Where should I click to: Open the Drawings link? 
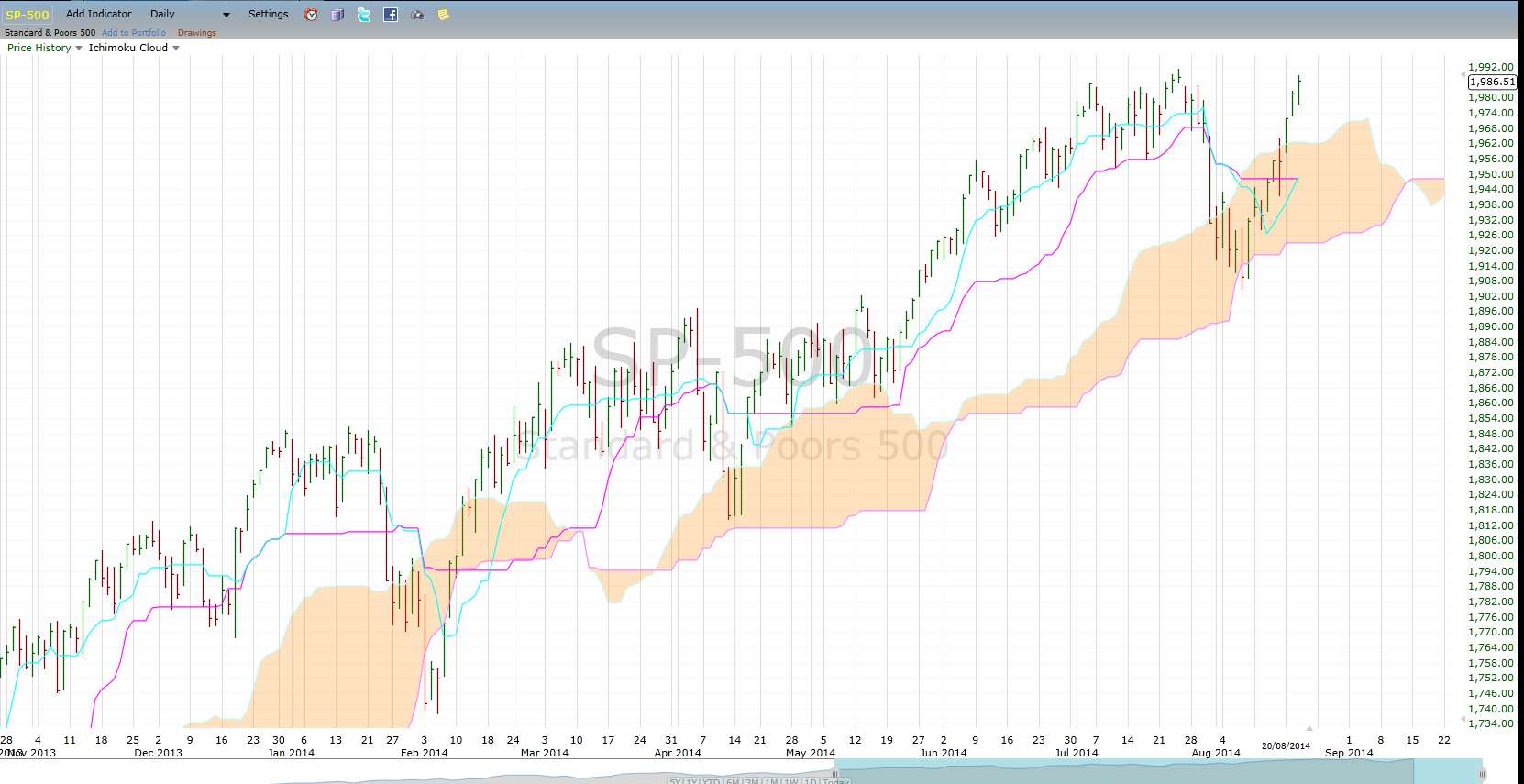[197, 32]
